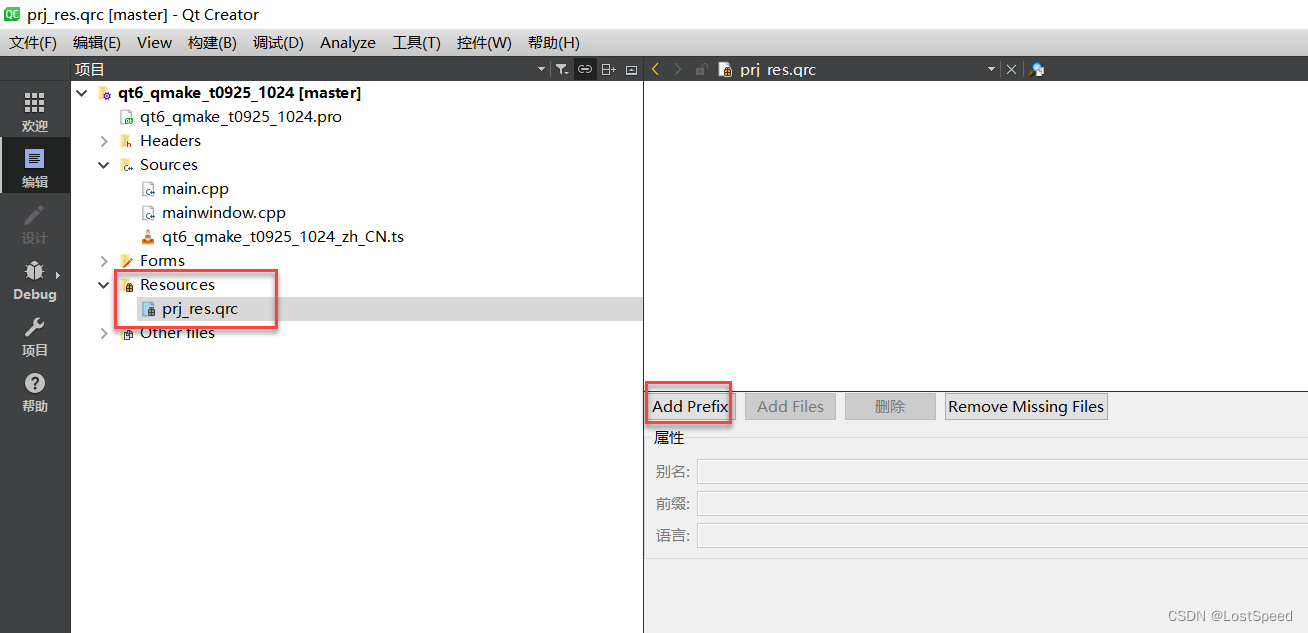Select prj_res.qrc in Resources
This screenshot has height=633, width=1308.
coord(200,309)
